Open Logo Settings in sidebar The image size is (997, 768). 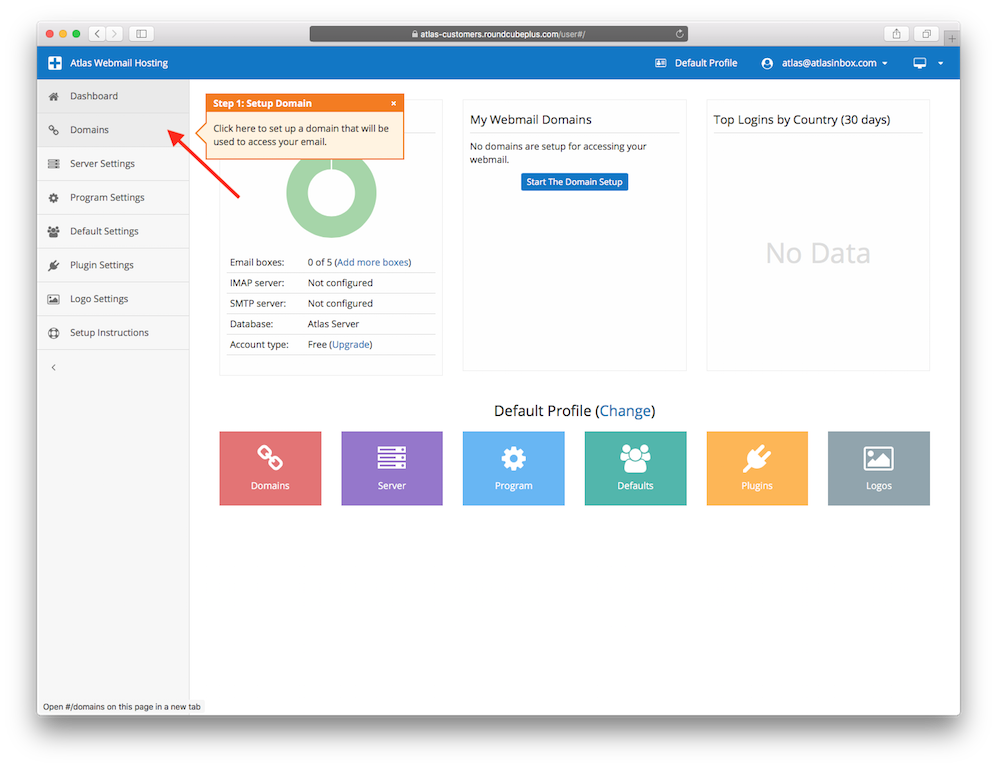tap(113, 299)
